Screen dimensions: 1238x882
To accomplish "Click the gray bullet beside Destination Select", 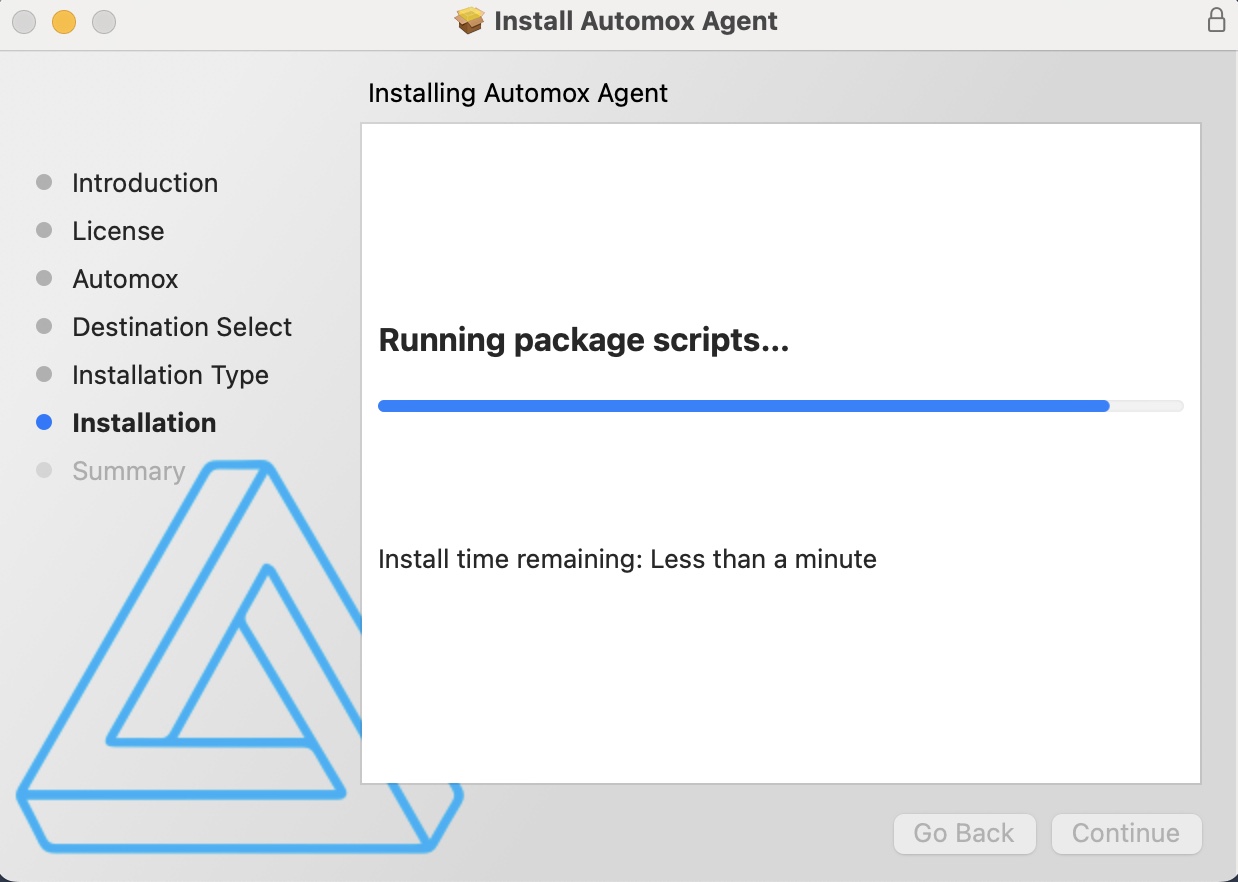I will (x=44, y=327).
